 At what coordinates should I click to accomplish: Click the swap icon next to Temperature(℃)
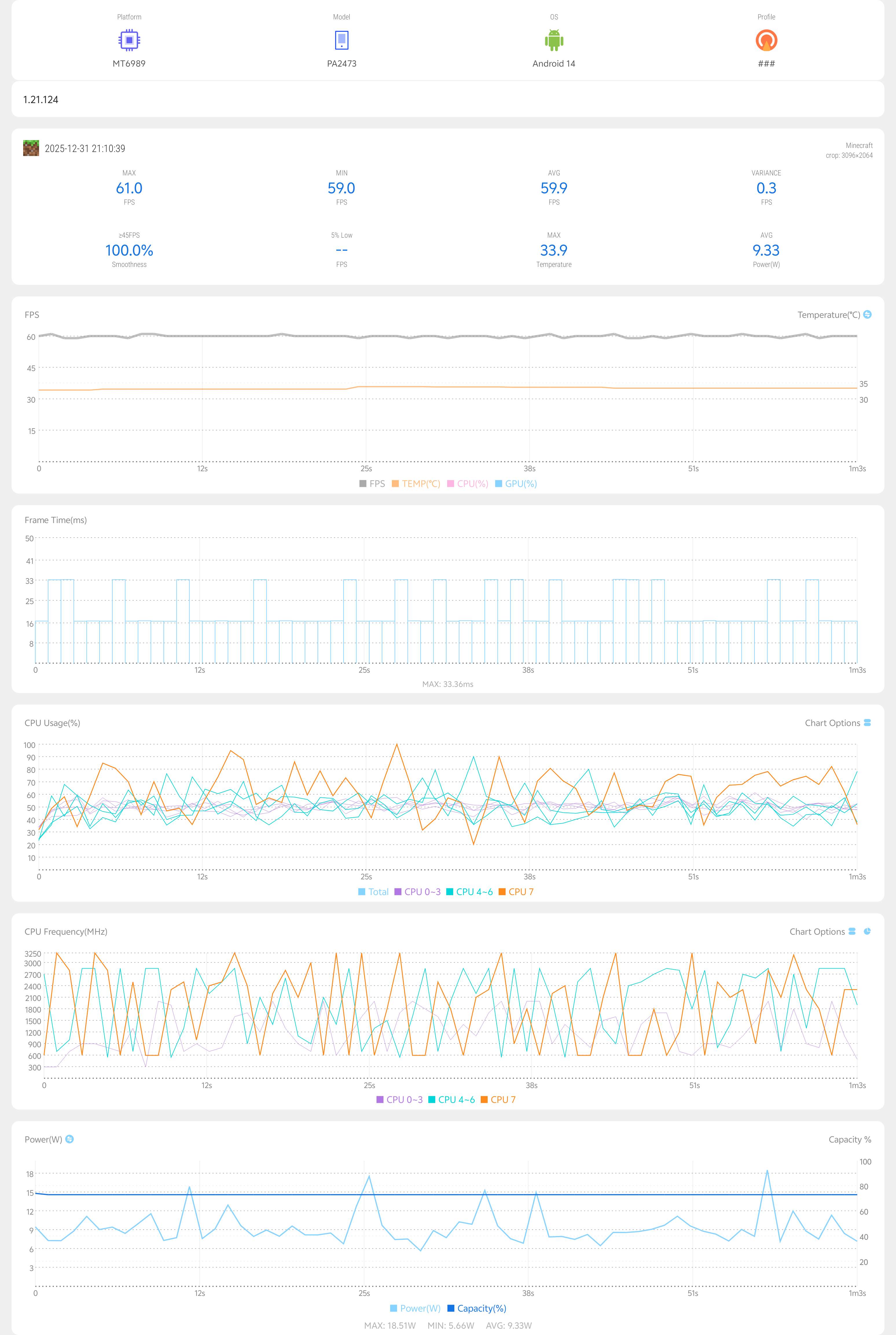pos(867,314)
